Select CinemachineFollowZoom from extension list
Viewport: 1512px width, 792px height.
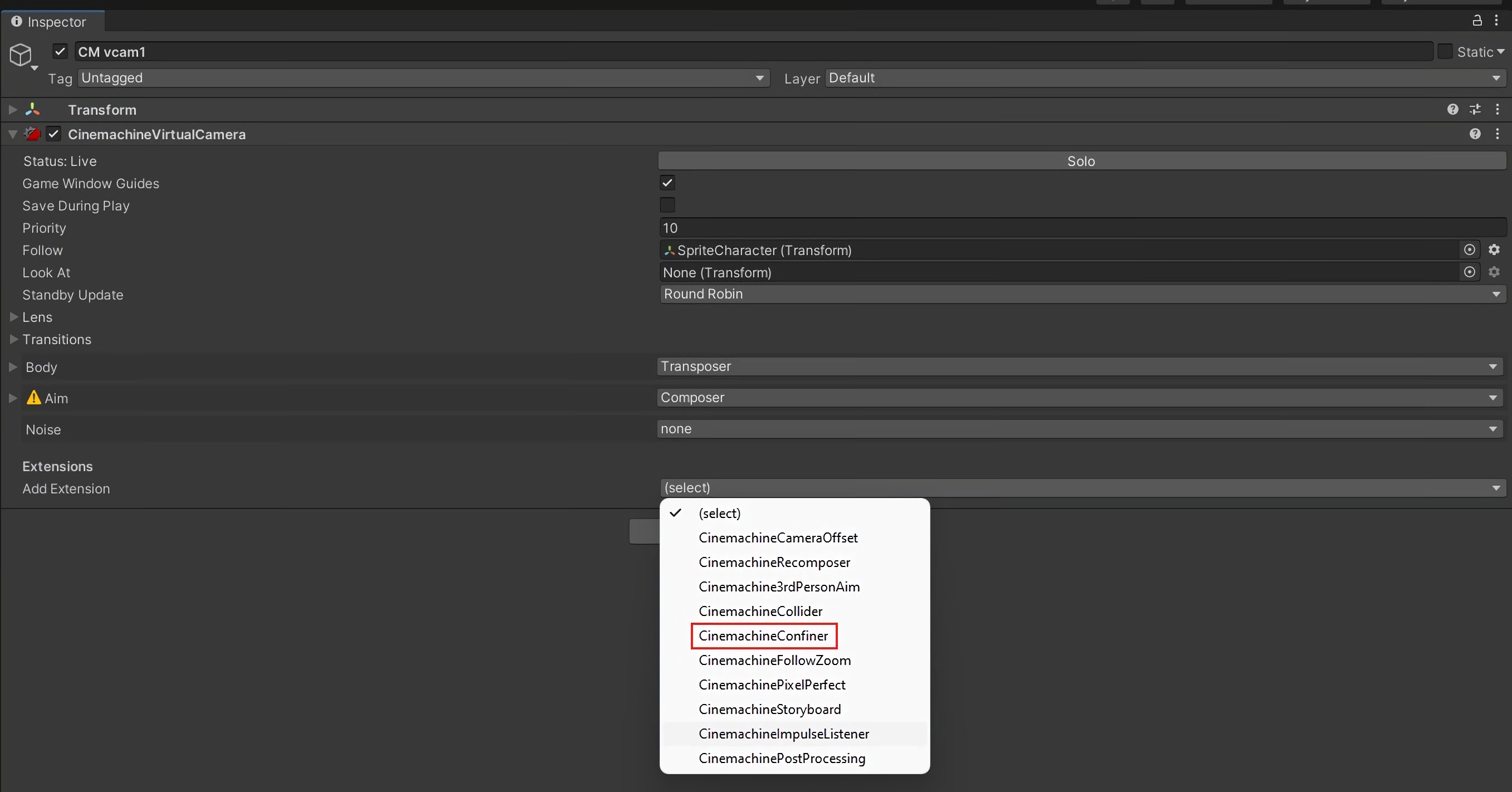click(775, 660)
